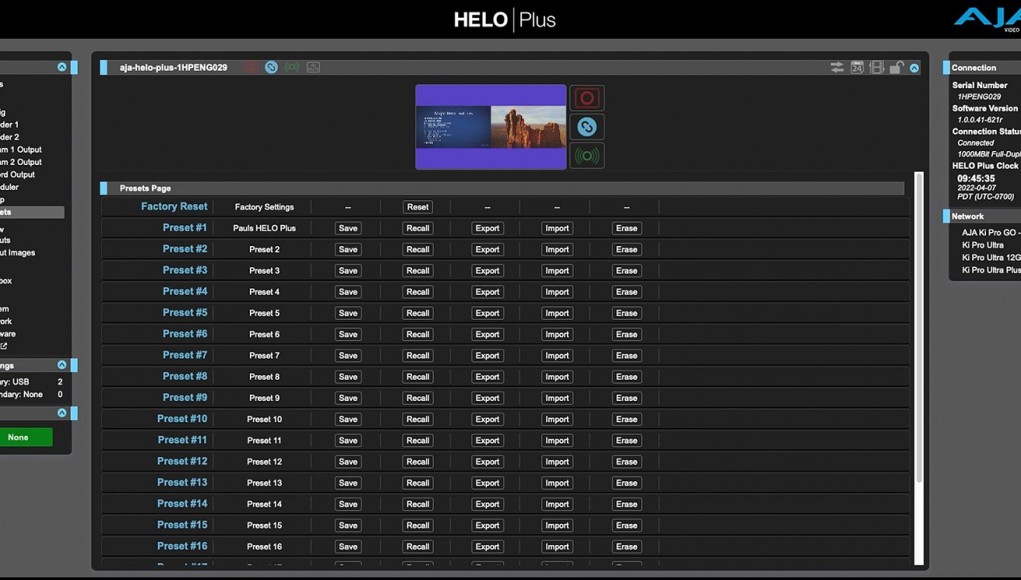
Task: Click small record icon in device title bar
Action: (x=251, y=67)
